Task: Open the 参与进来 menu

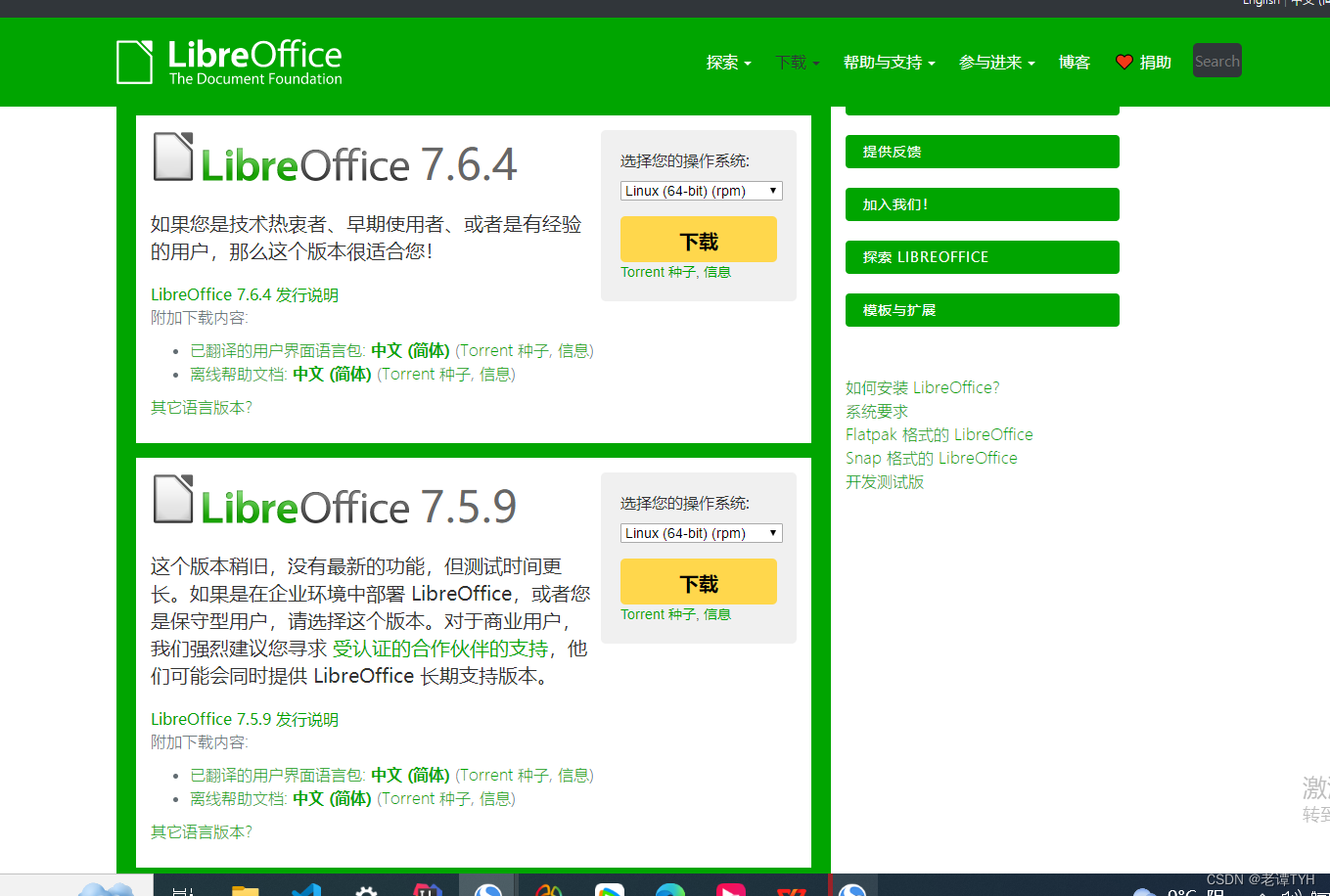Action: [991, 62]
